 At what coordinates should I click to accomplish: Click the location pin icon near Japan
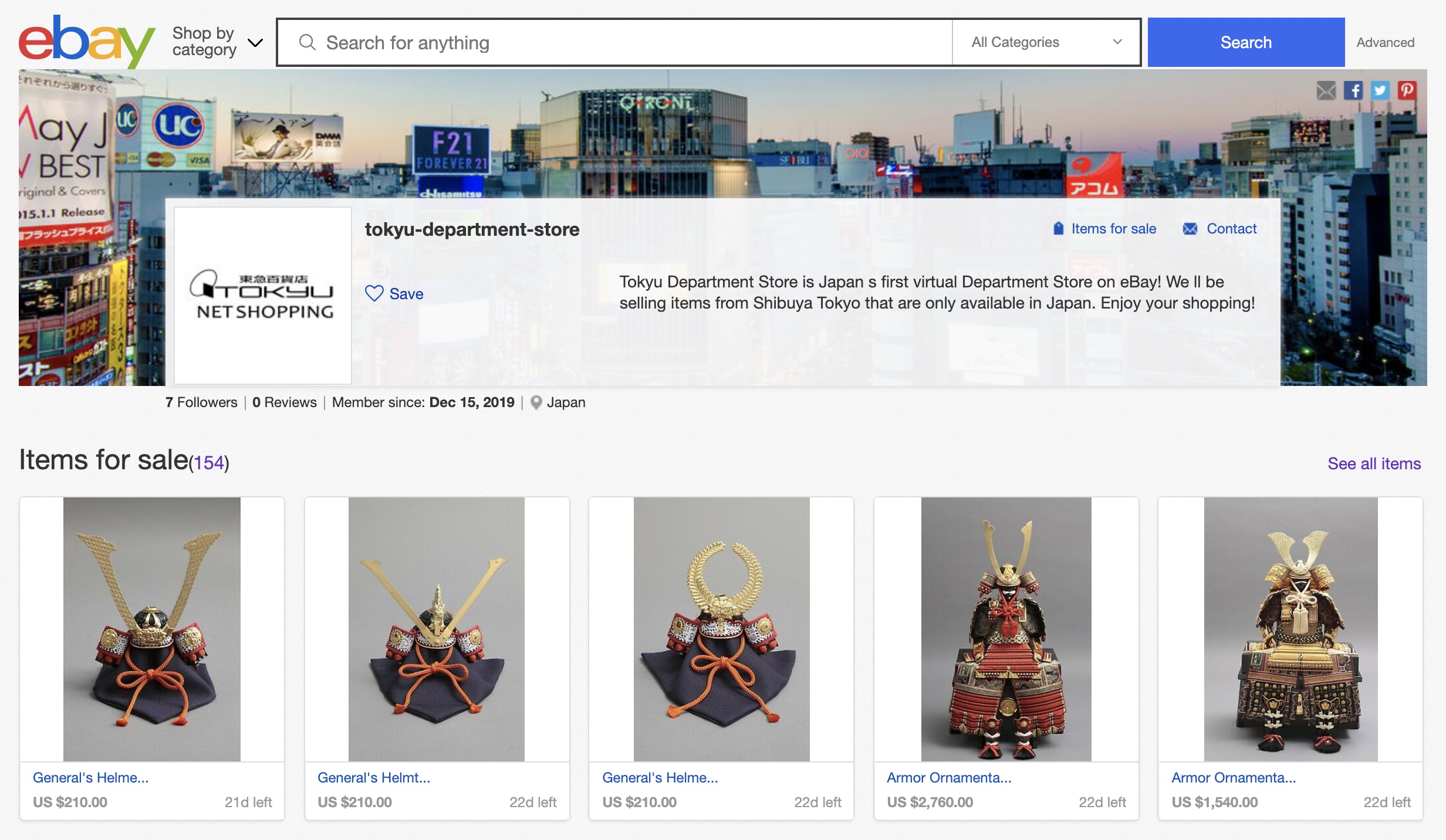(536, 402)
